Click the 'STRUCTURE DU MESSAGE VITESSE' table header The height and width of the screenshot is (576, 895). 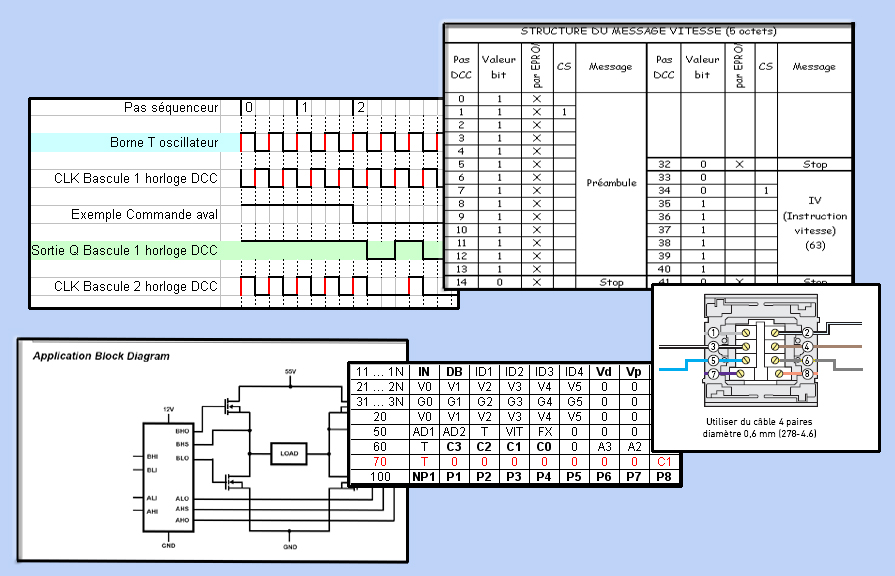648,31
